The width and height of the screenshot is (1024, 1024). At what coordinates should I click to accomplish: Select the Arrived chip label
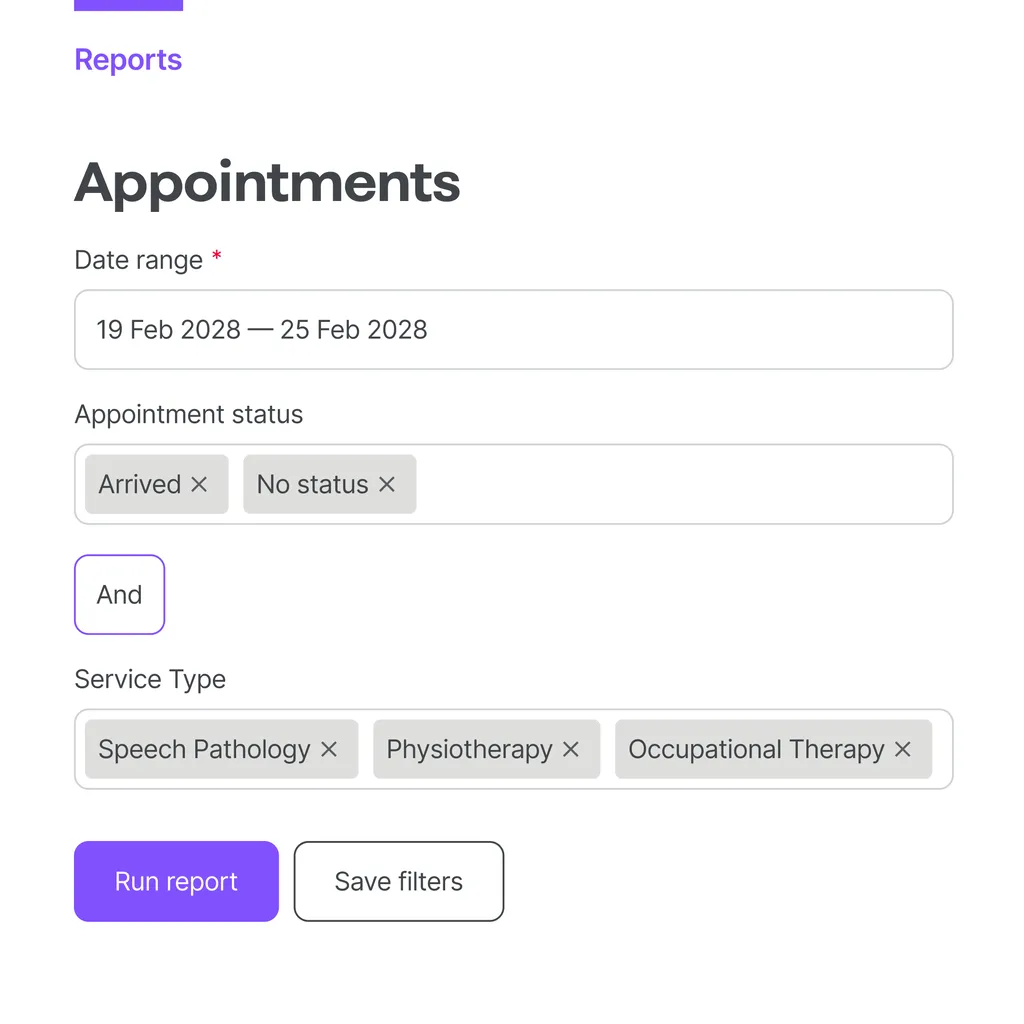(140, 485)
